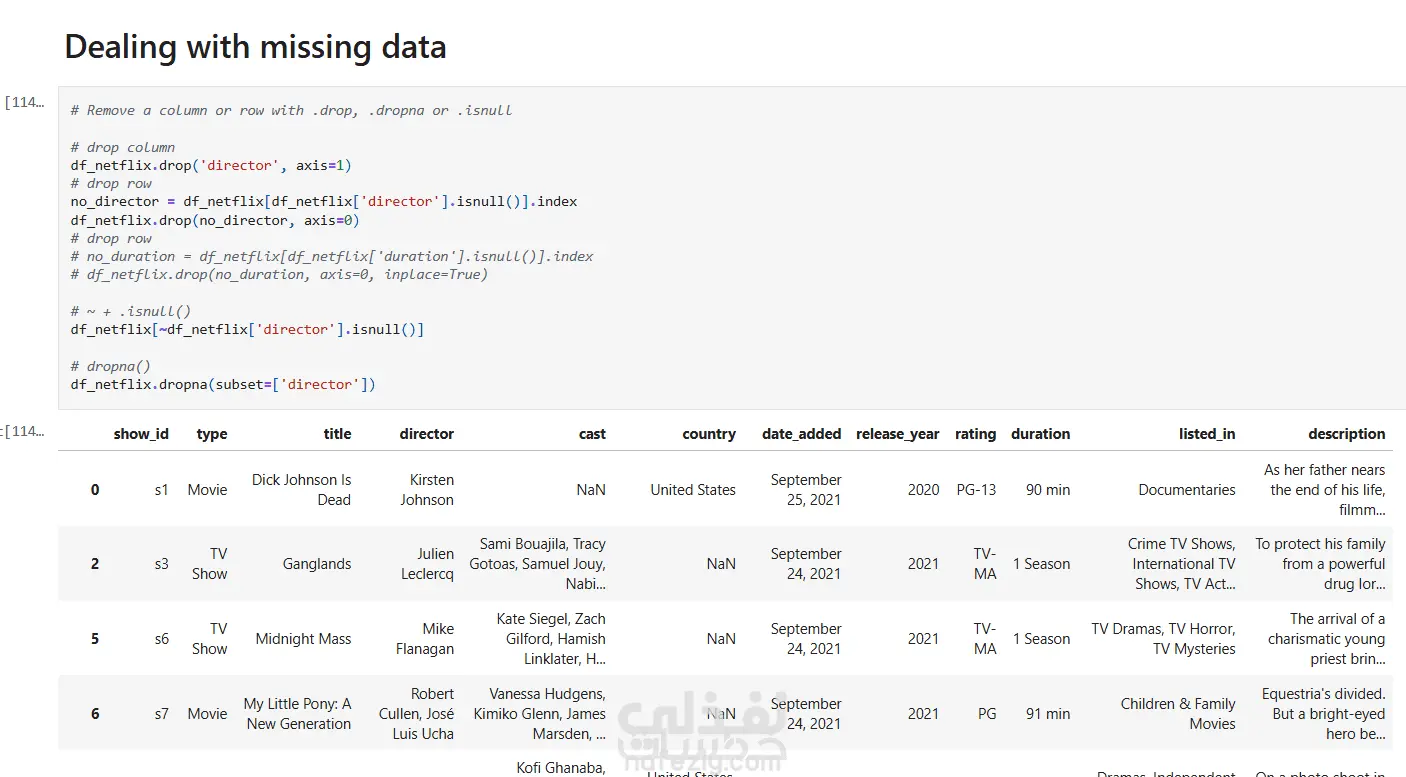Click the df_netflix.dropna(subset=['director']) line
Screen dimensions: 1406x777
(223, 384)
